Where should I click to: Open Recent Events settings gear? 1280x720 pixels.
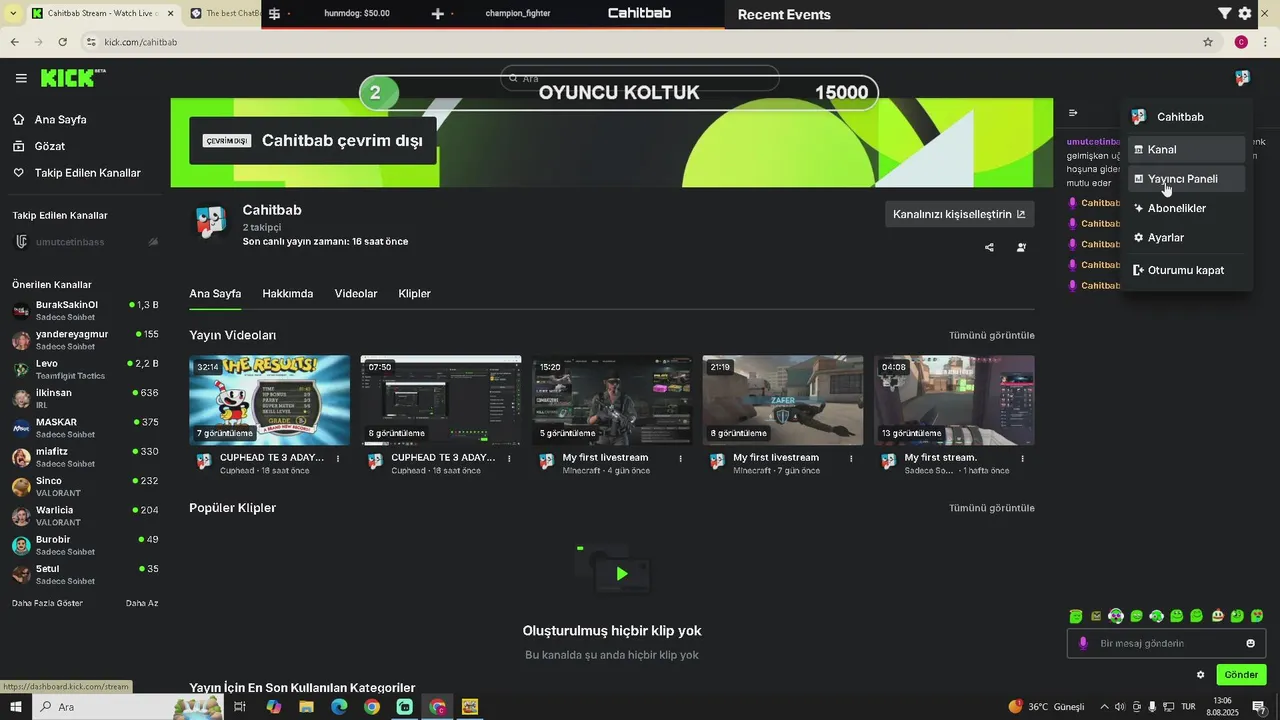tap(1245, 14)
